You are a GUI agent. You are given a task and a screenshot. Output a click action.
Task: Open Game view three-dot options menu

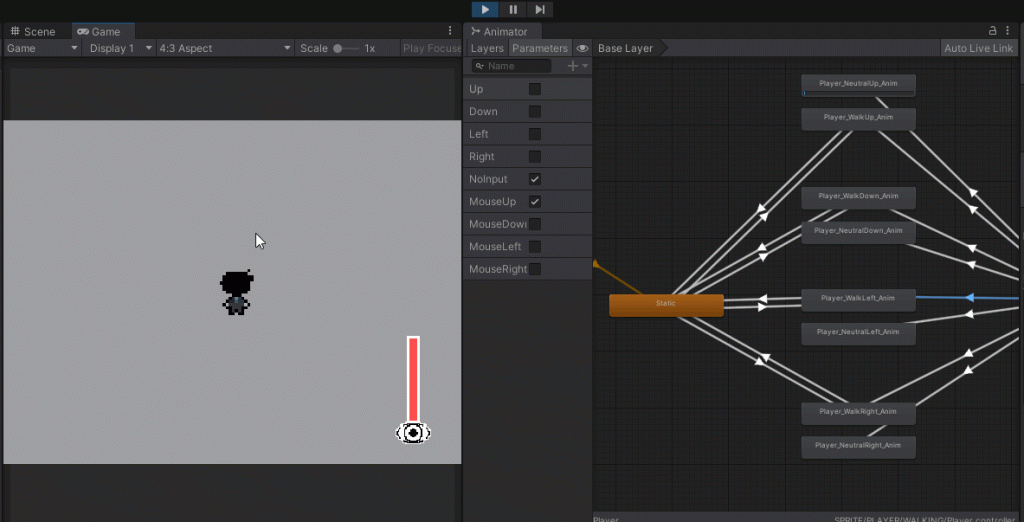point(450,31)
